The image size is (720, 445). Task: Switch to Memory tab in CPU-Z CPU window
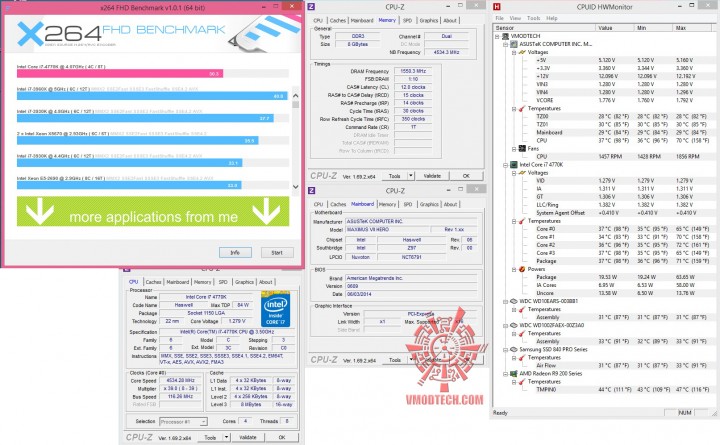(202, 282)
